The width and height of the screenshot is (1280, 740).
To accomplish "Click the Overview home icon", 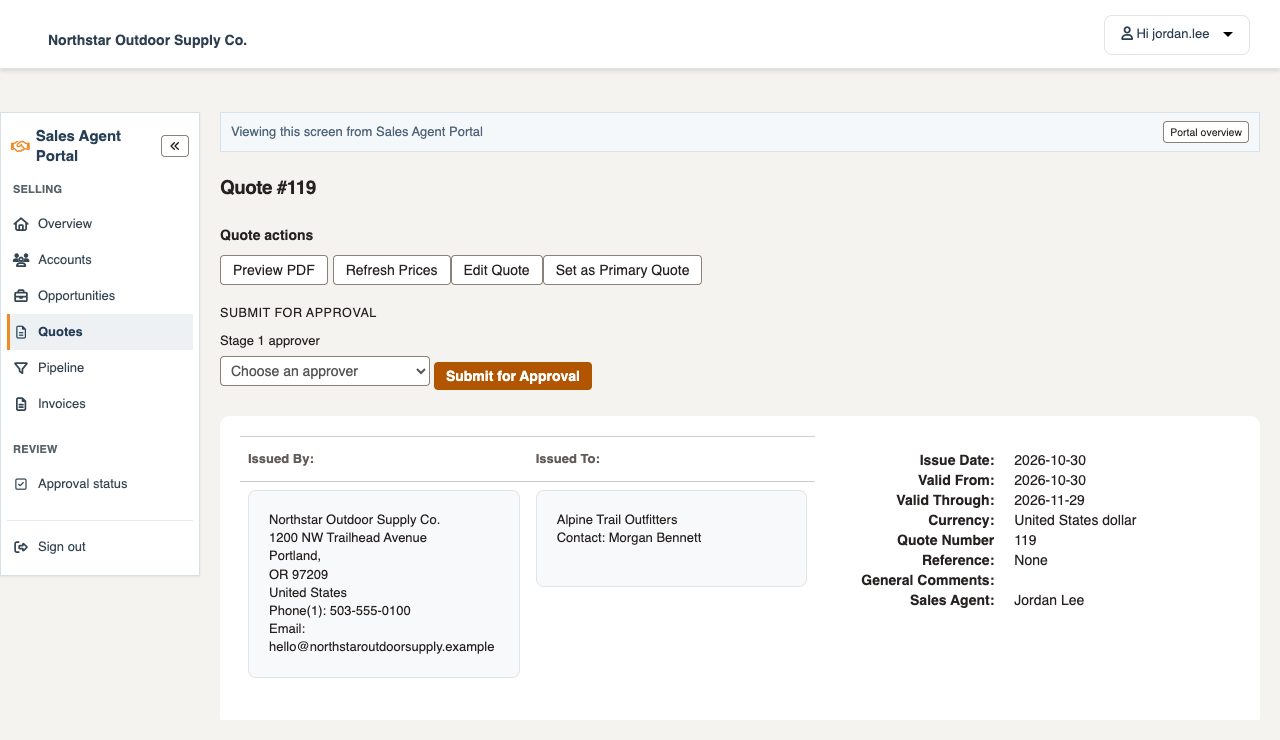I will click(x=21, y=224).
